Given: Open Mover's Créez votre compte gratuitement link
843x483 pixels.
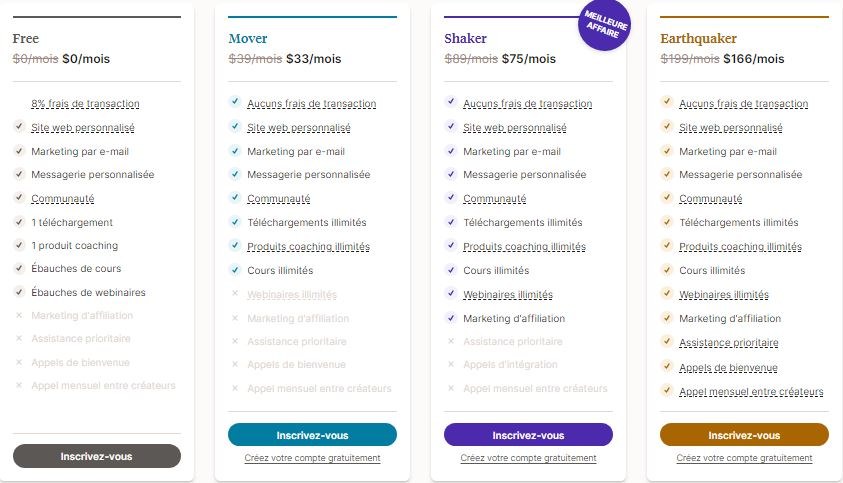Looking at the screenshot, I should pos(312,458).
